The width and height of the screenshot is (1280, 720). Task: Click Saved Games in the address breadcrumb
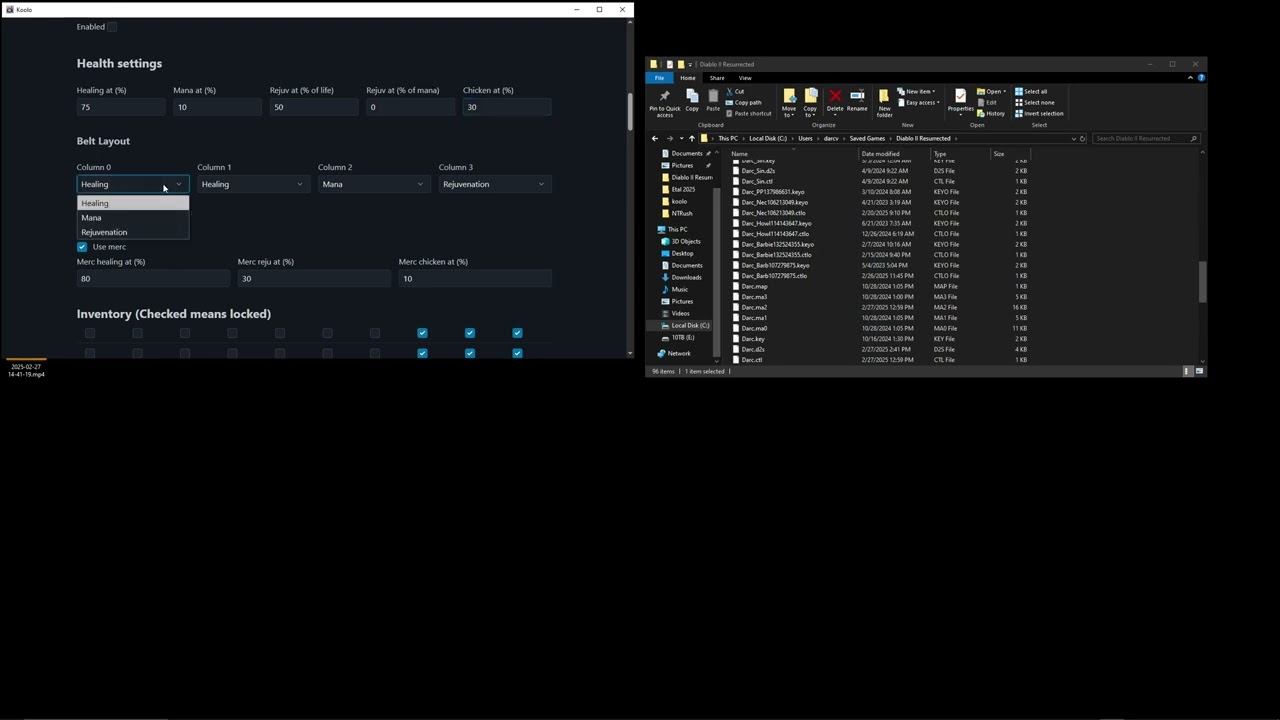867,139
